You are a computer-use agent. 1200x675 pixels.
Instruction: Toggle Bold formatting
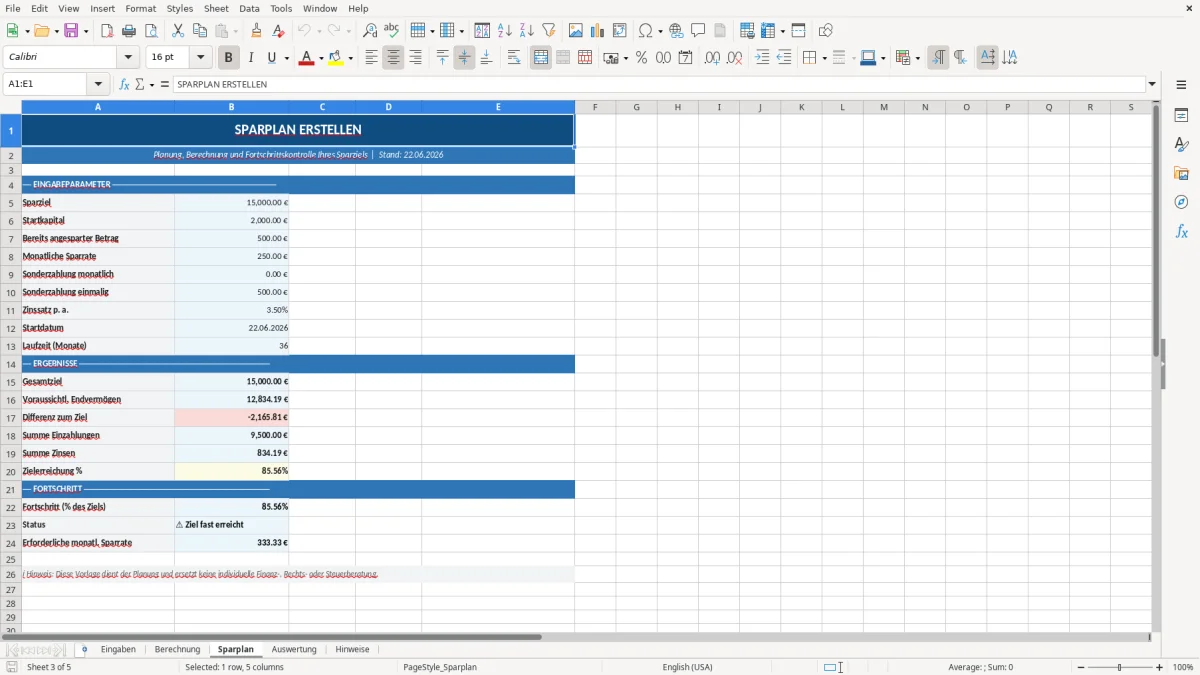coord(228,58)
